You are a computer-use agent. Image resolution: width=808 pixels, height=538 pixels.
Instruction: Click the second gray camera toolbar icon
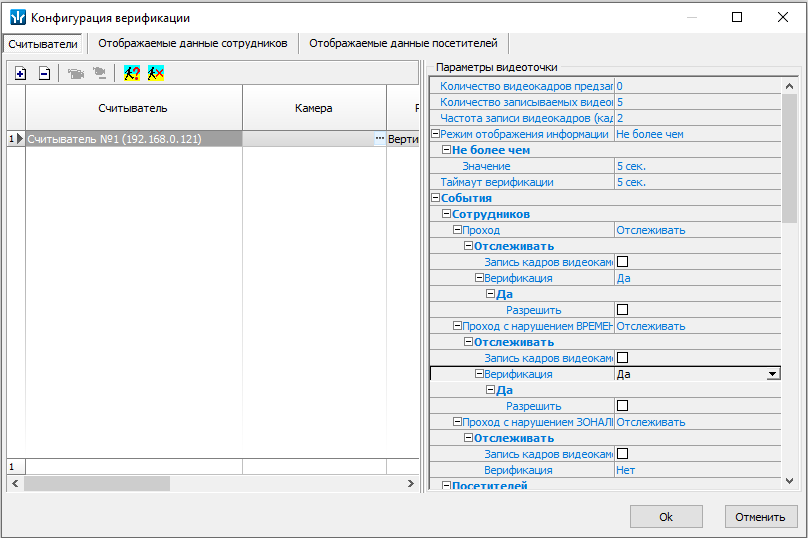tap(99, 73)
